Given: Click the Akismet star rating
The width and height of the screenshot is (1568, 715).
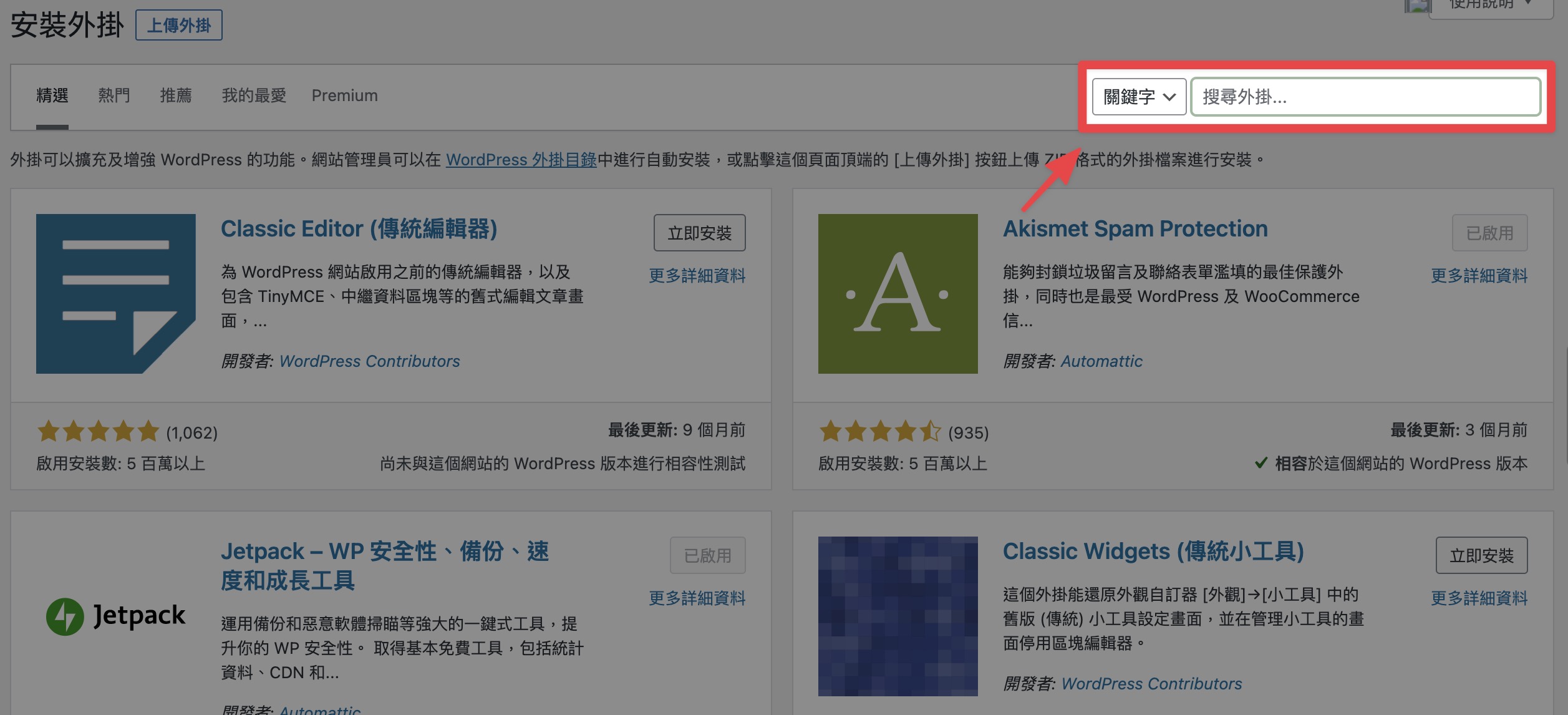Looking at the screenshot, I should [881, 431].
